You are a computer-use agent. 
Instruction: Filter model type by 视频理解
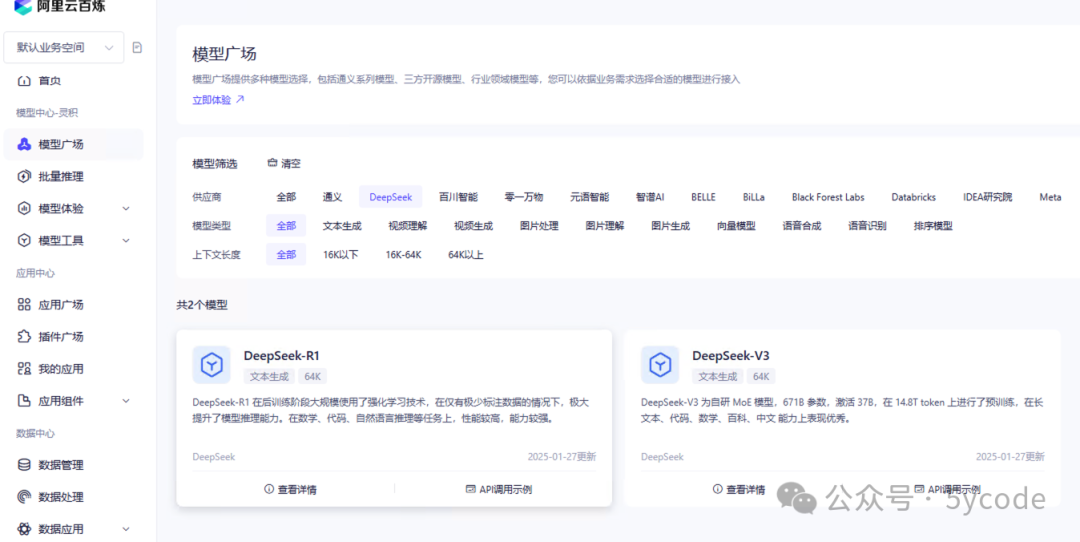[408, 226]
